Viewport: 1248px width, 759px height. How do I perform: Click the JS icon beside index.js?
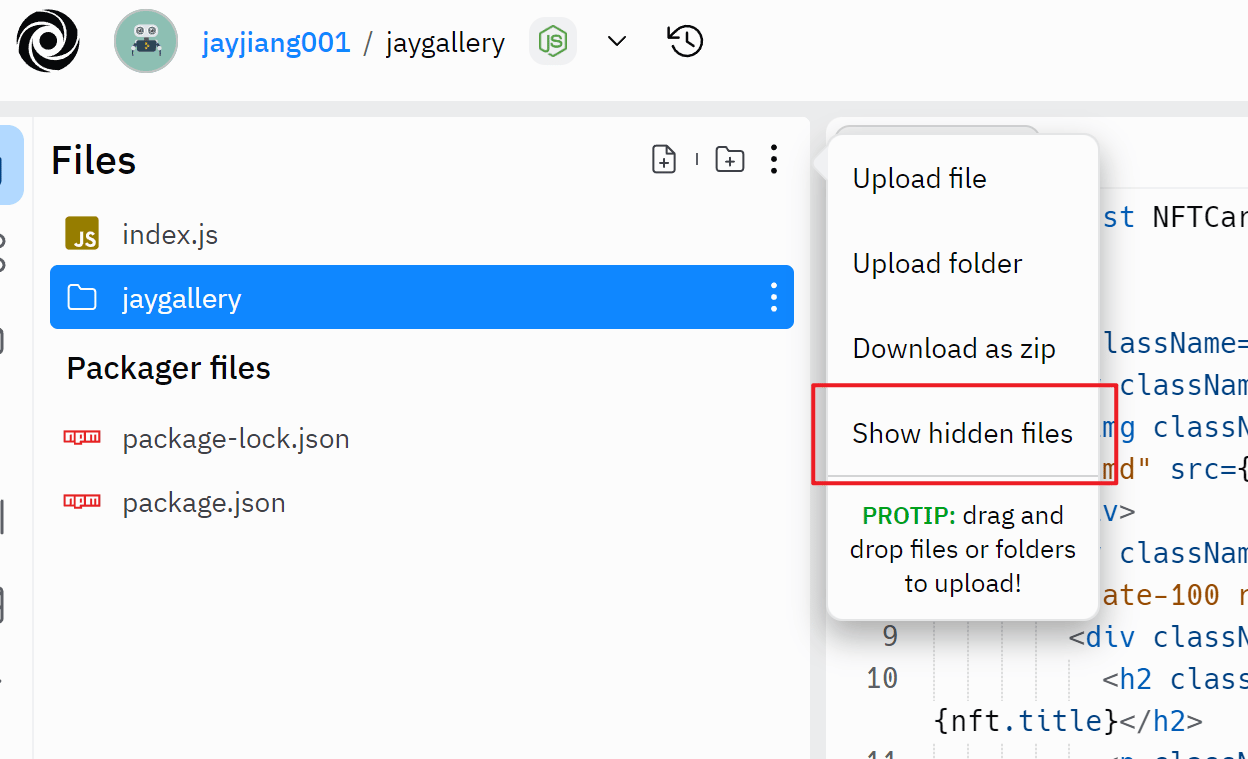point(82,234)
